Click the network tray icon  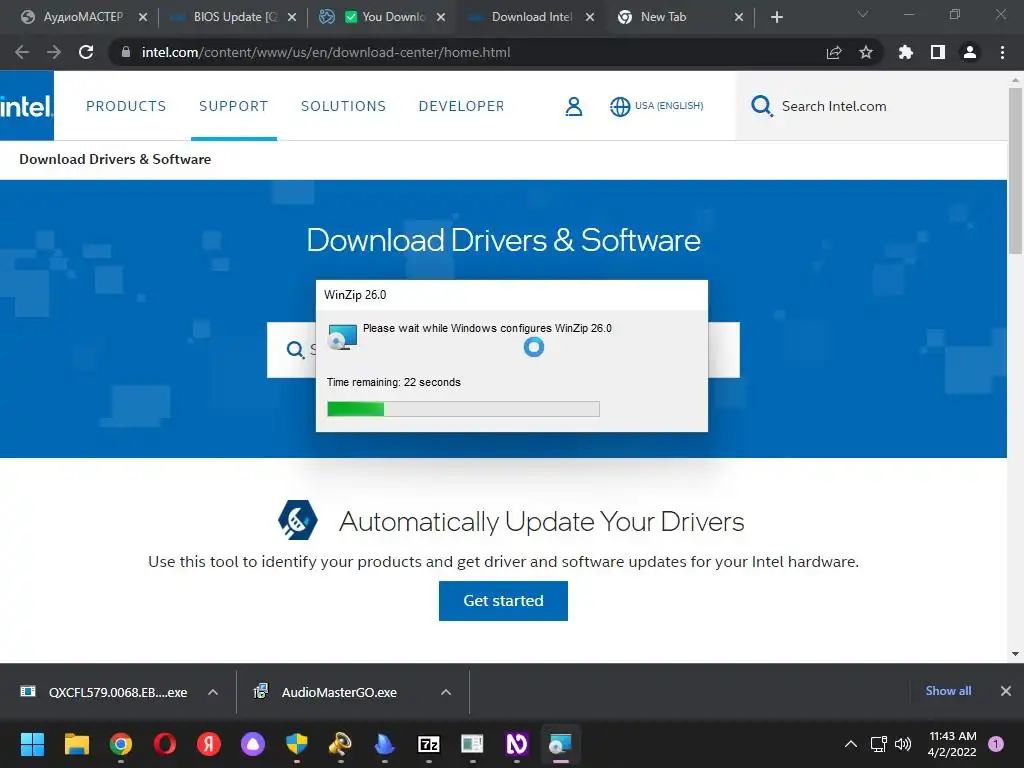point(878,744)
